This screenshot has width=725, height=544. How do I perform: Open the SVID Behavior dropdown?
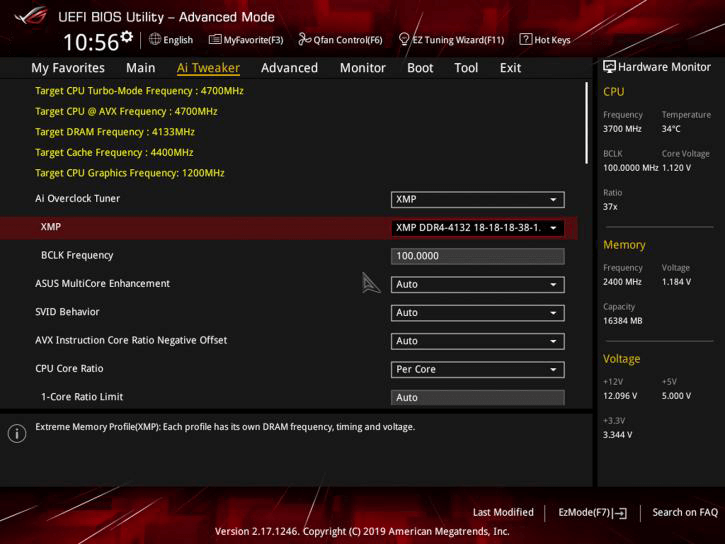point(477,312)
